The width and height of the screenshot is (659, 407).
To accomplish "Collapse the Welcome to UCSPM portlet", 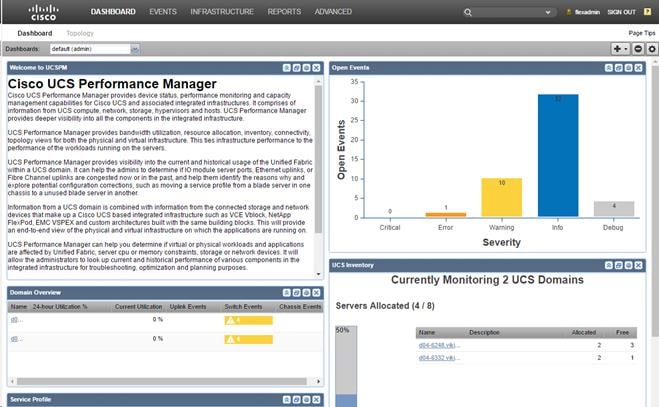I will click(287, 68).
